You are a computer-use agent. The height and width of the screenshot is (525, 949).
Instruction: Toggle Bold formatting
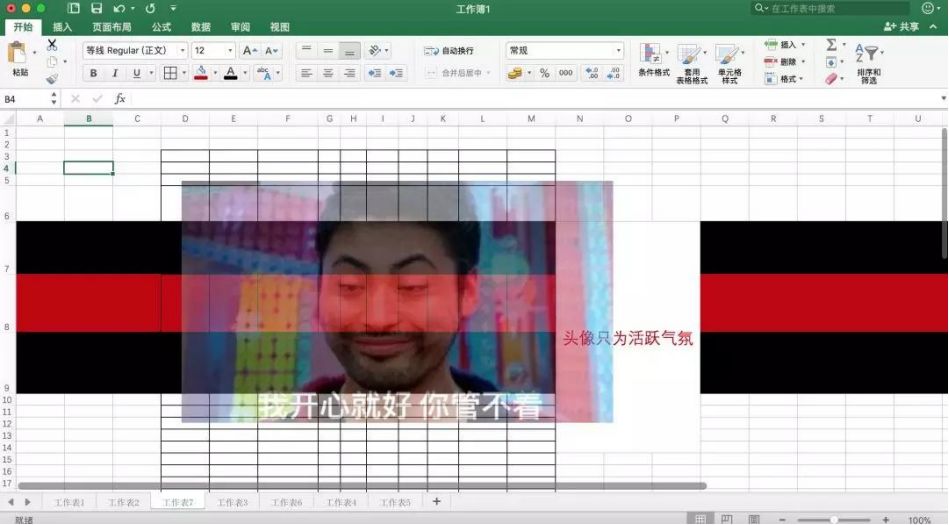click(x=93, y=73)
